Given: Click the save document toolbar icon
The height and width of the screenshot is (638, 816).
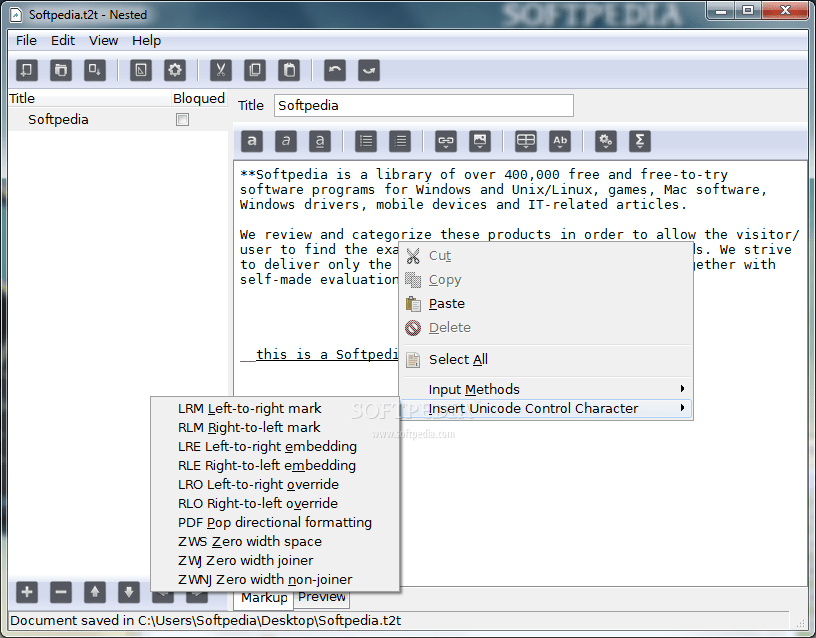Looking at the screenshot, I should point(95,70).
